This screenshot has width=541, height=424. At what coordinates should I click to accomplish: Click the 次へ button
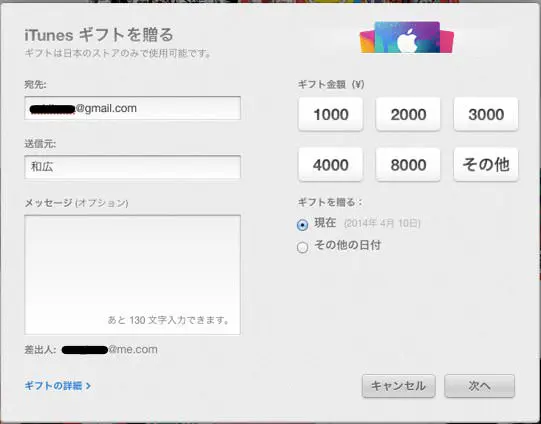pos(480,386)
